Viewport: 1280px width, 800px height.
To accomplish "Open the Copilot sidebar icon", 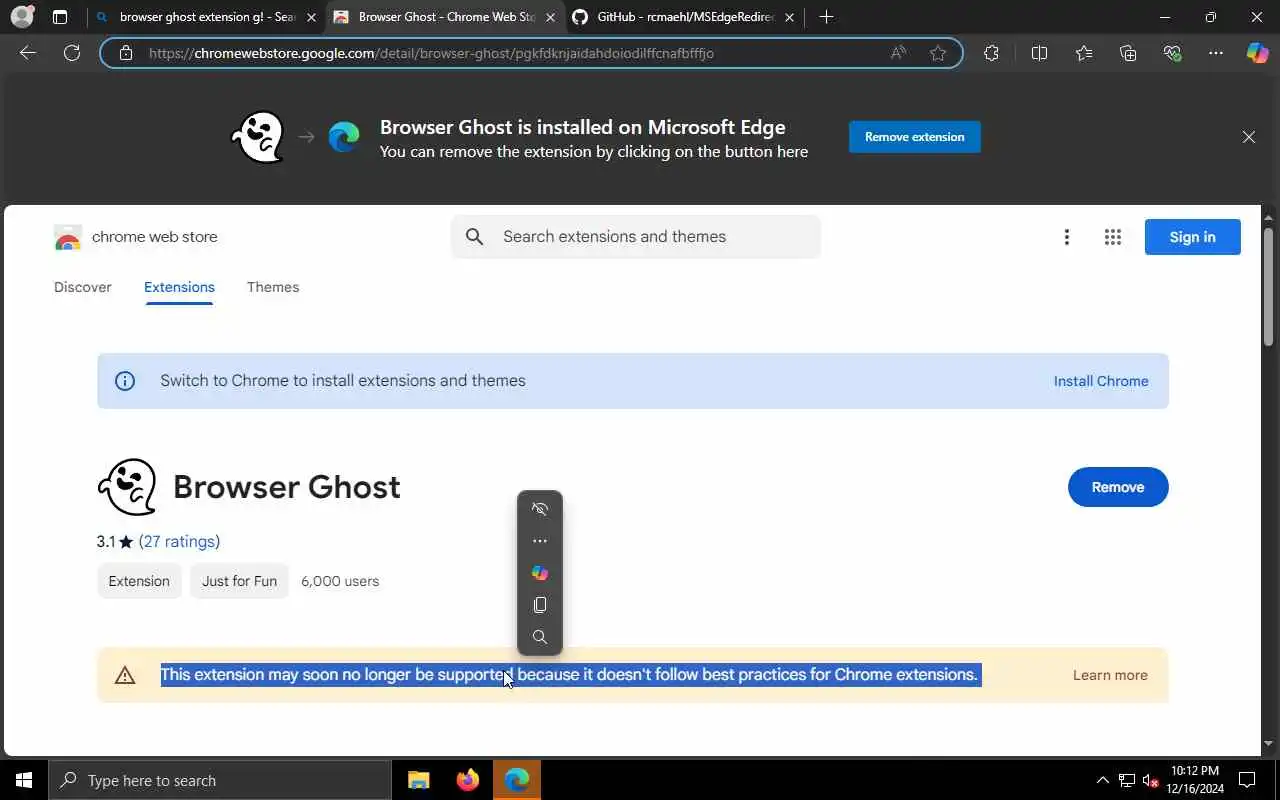I will (x=1257, y=53).
